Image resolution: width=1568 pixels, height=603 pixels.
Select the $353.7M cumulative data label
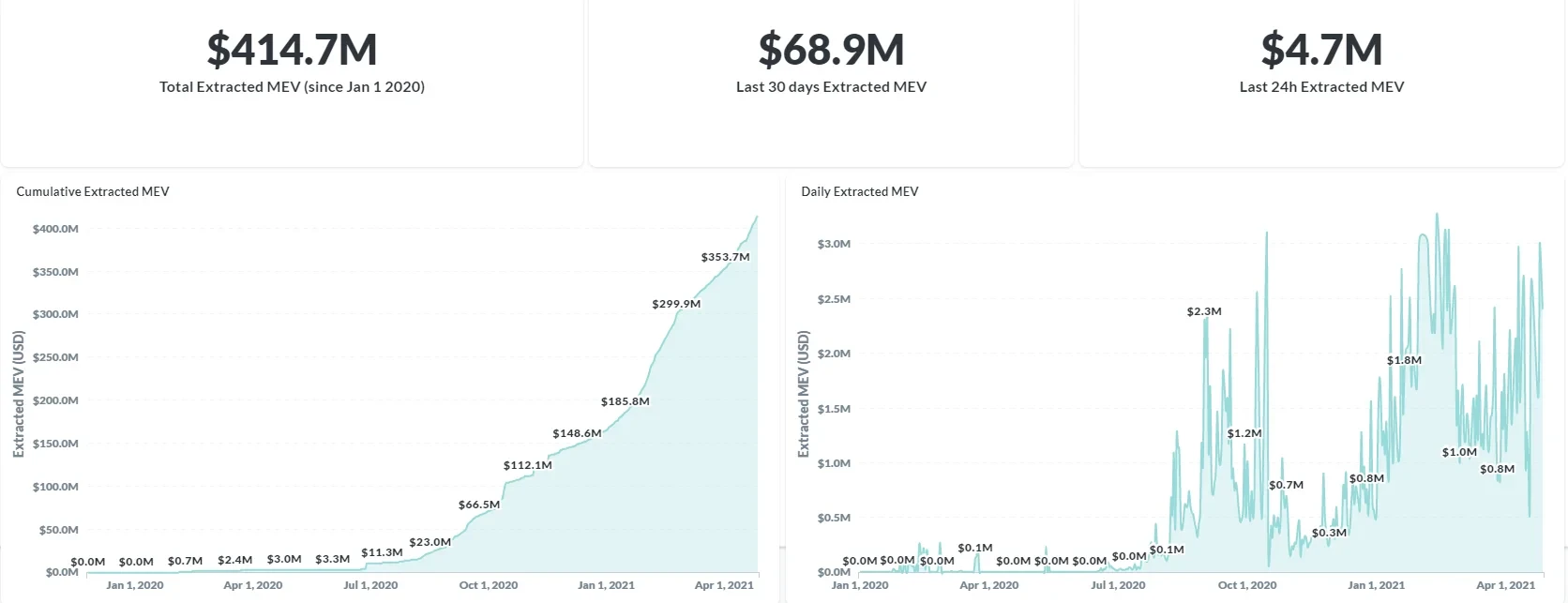pyautogui.click(x=725, y=257)
